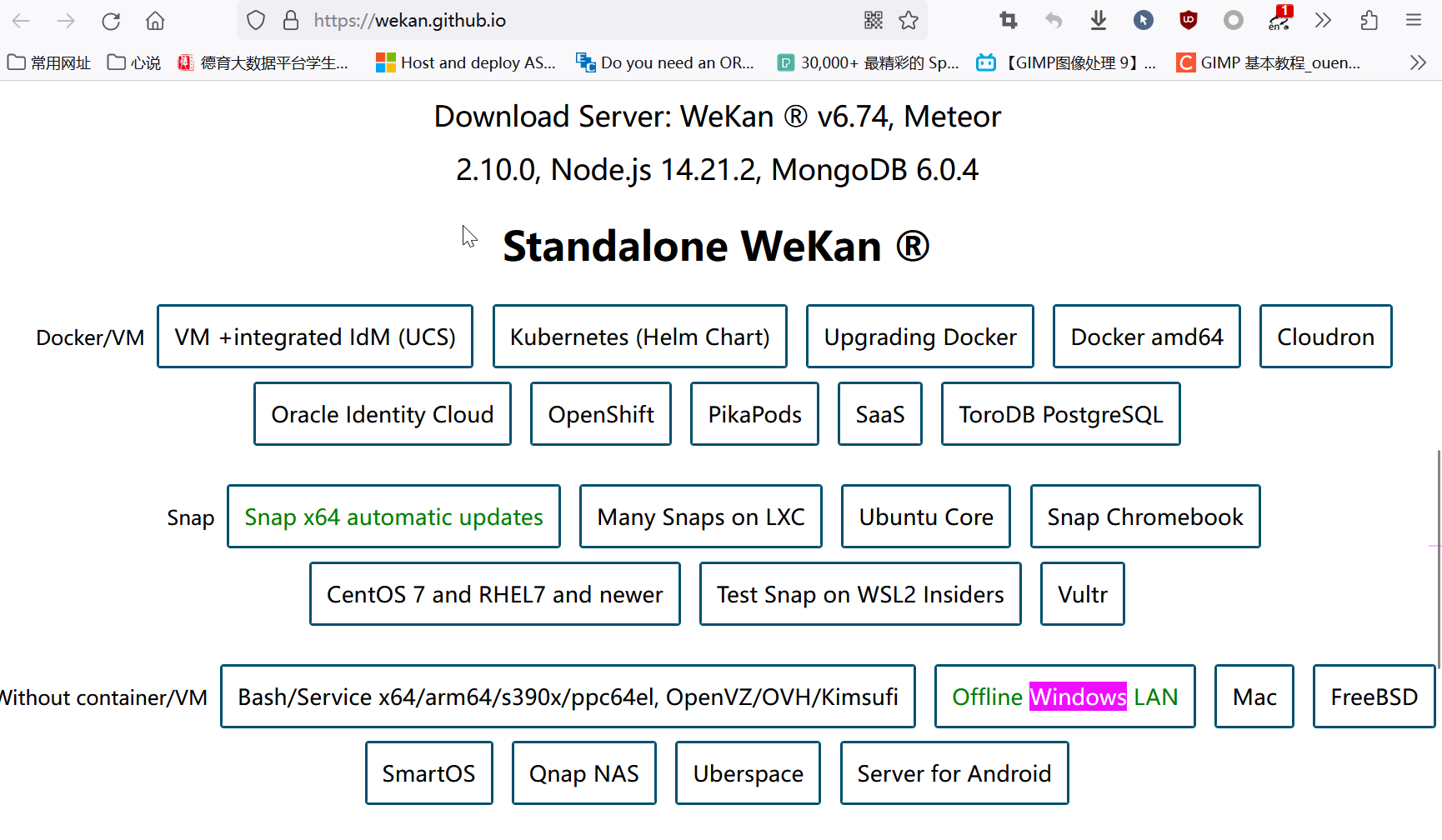This screenshot has height=840, width=1442.
Task: Open CentOS 7 and RHEL7 and newer
Action: click(495, 594)
